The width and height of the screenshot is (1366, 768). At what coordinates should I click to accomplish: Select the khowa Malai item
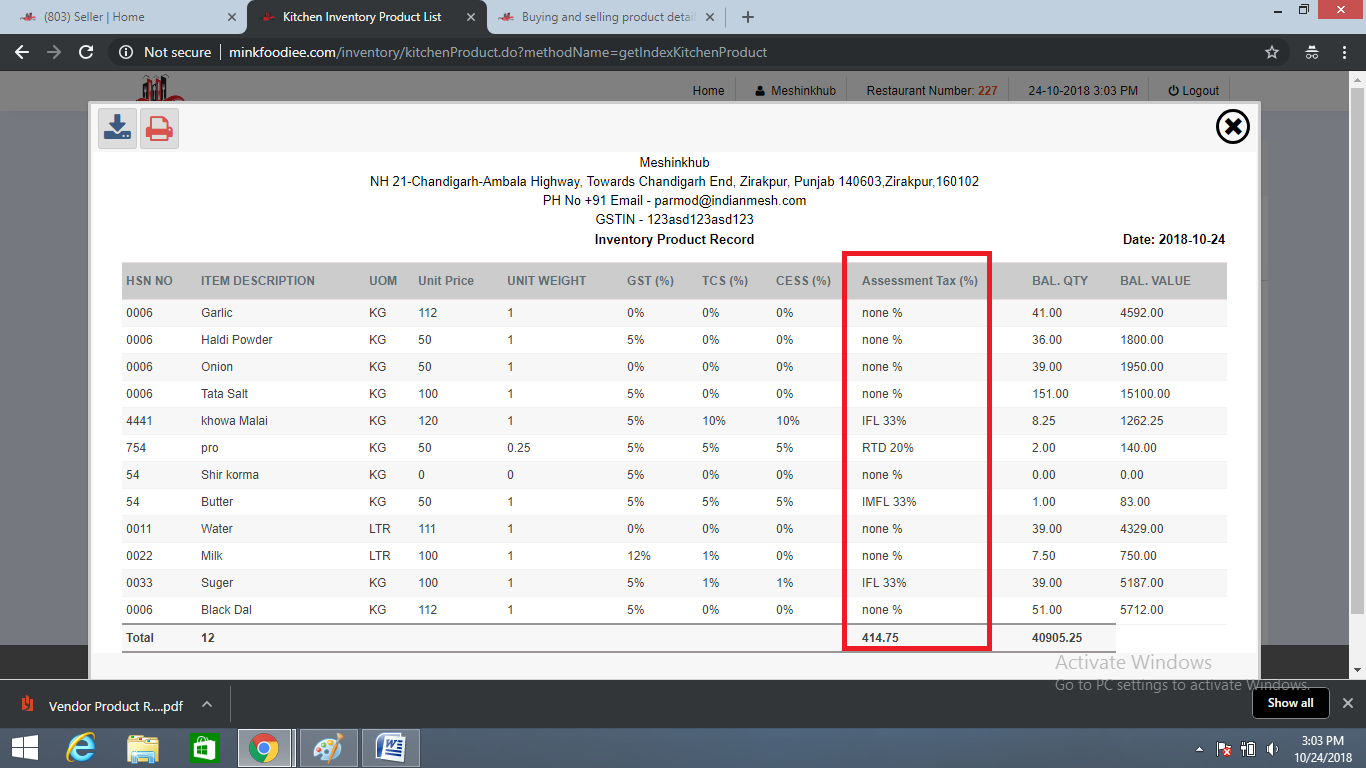pos(234,421)
